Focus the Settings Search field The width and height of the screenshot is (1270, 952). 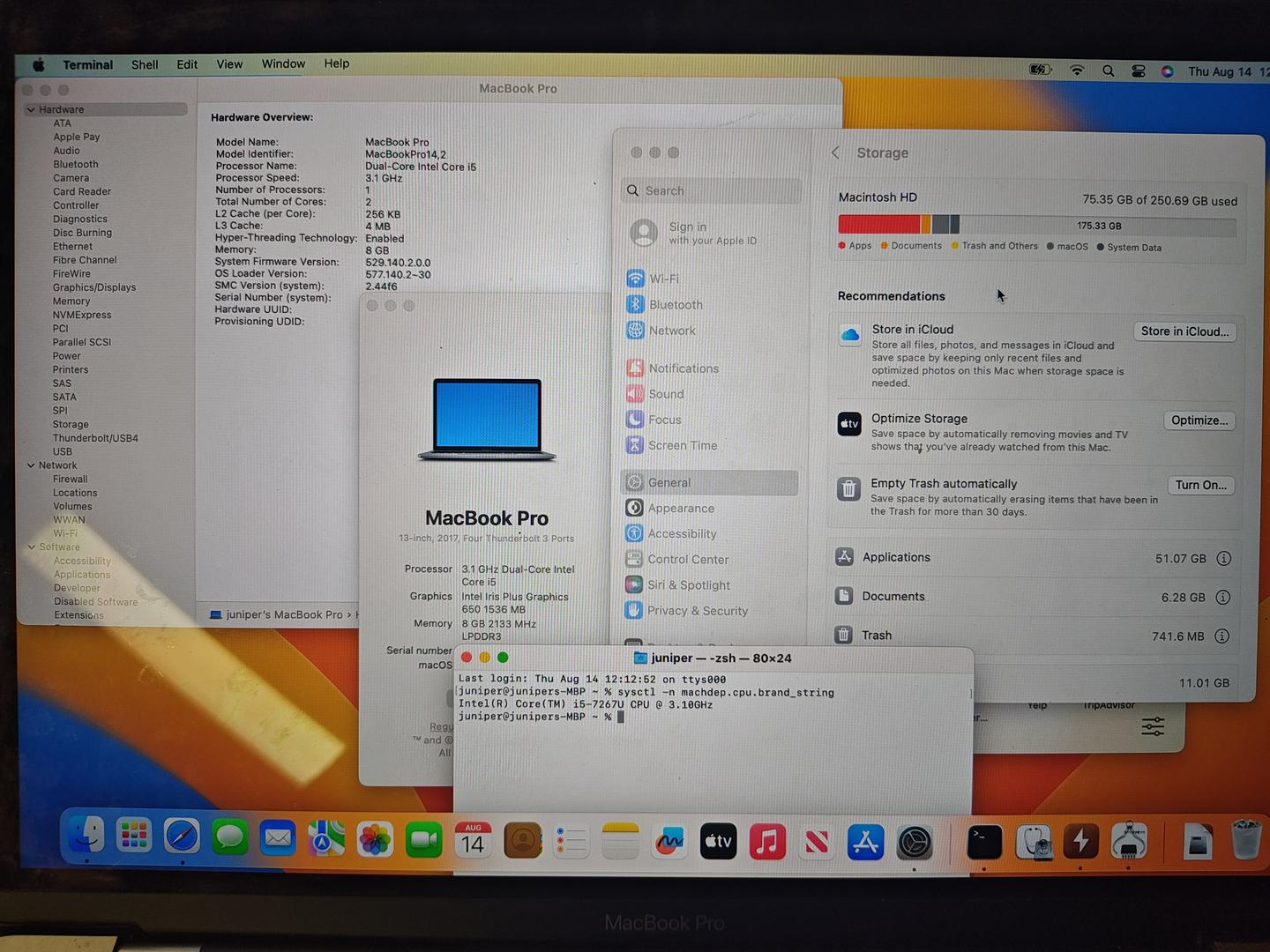[712, 191]
